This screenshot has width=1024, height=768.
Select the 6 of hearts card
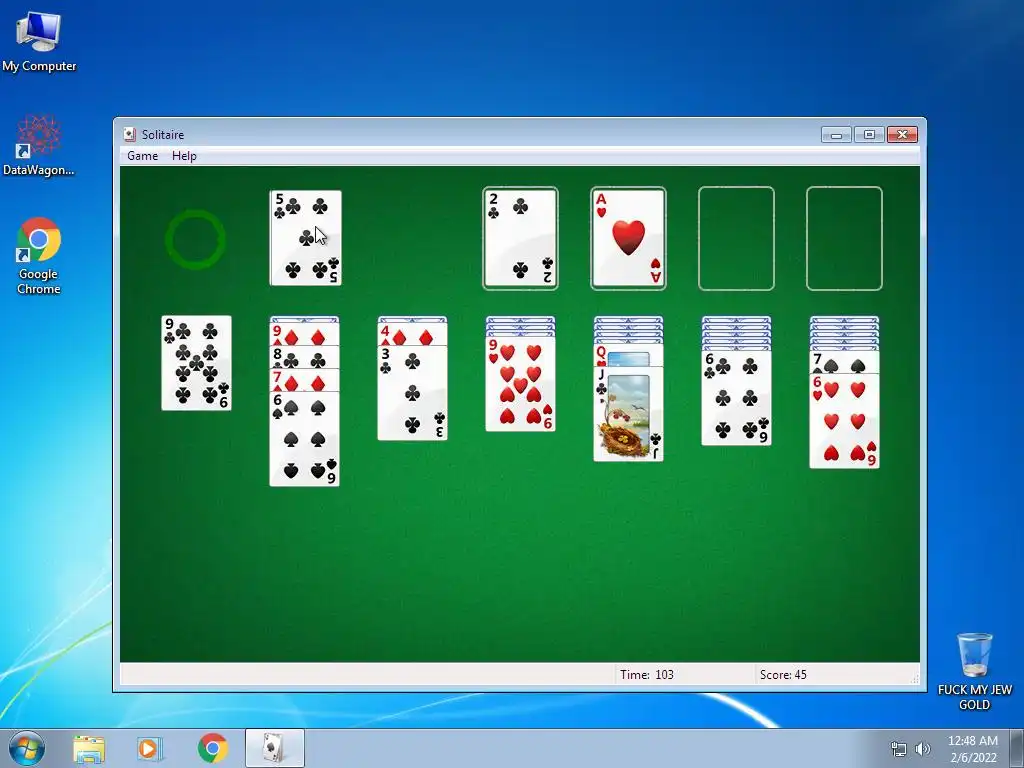pos(844,421)
